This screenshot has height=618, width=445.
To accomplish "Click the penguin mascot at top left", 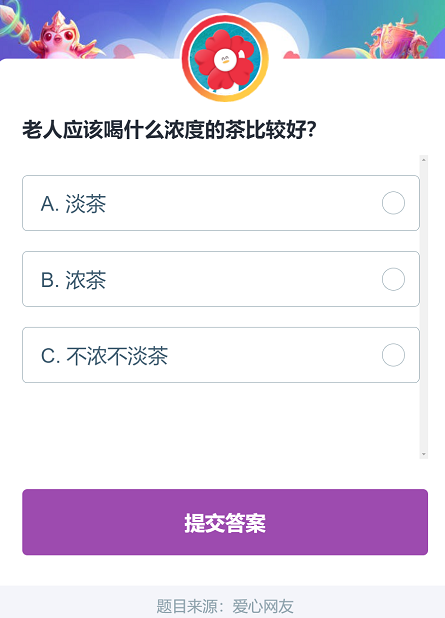I will (x=65, y=36).
